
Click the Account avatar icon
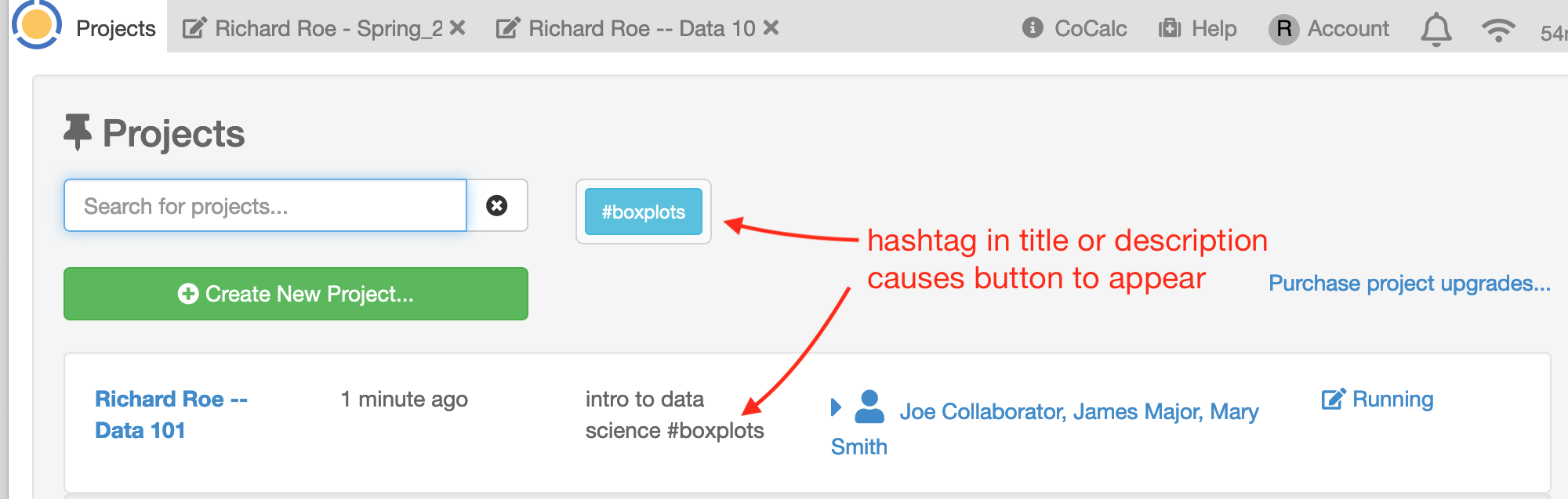pyautogui.click(x=1283, y=29)
